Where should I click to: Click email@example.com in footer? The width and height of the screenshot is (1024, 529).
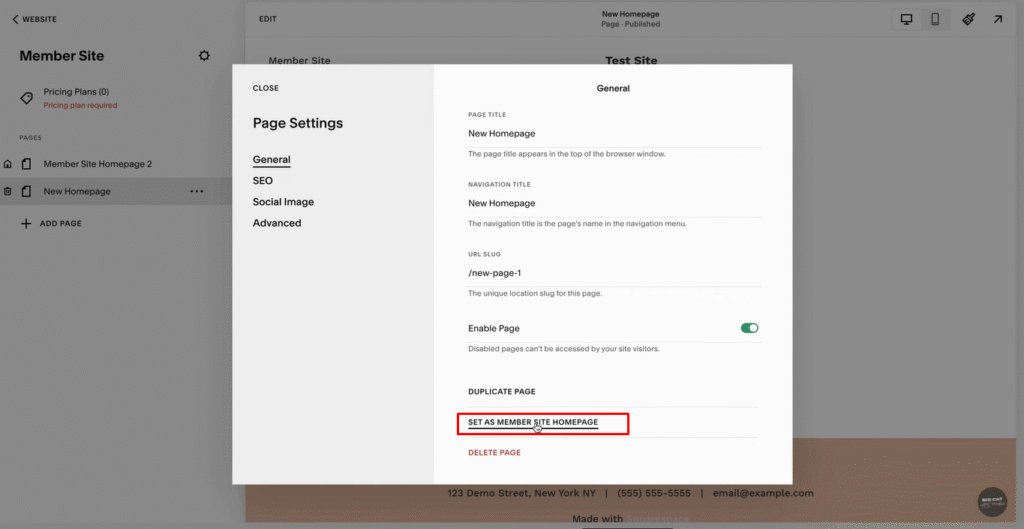pyautogui.click(x=763, y=493)
